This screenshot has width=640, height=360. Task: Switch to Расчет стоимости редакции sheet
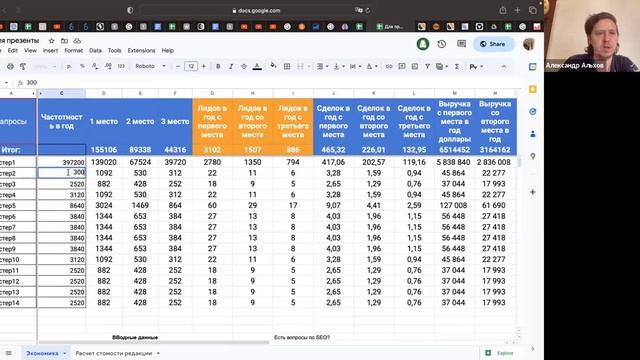coord(113,353)
